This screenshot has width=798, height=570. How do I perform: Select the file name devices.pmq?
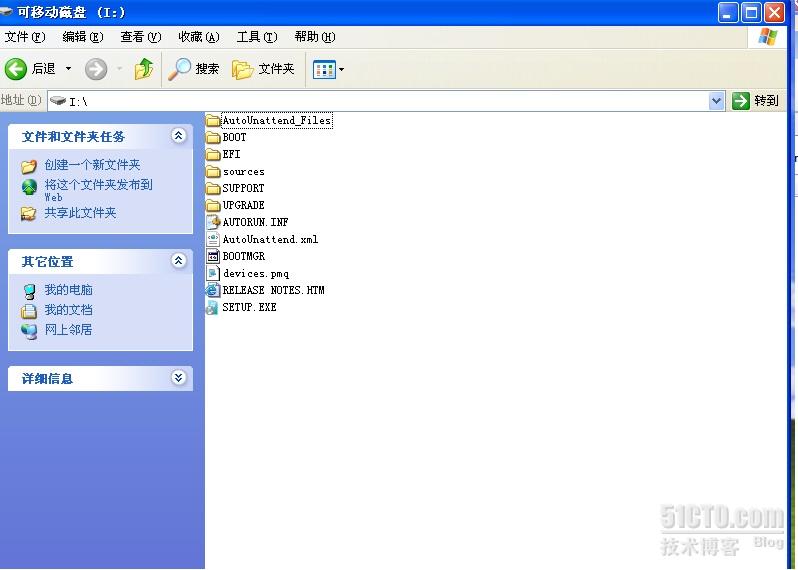pyautogui.click(x=255, y=273)
